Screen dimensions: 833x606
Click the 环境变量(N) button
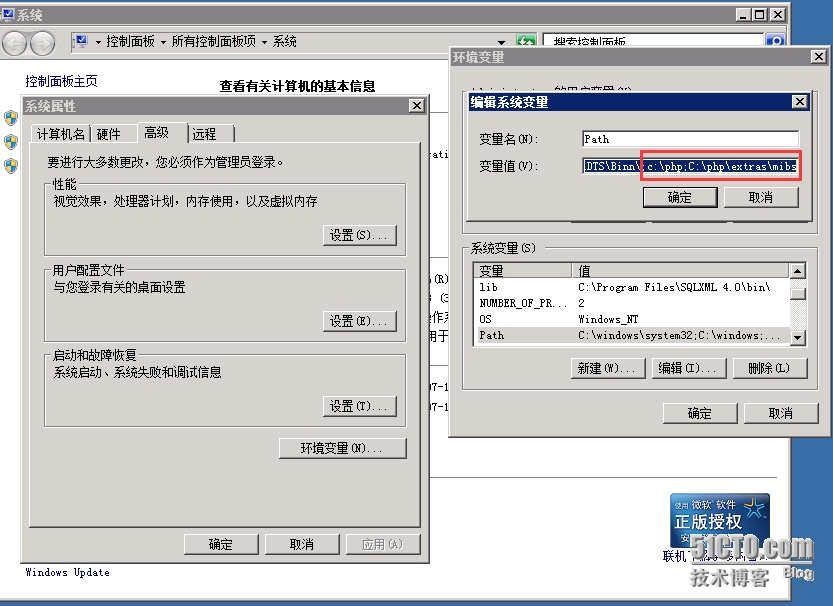pyautogui.click(x=343, y=448)
